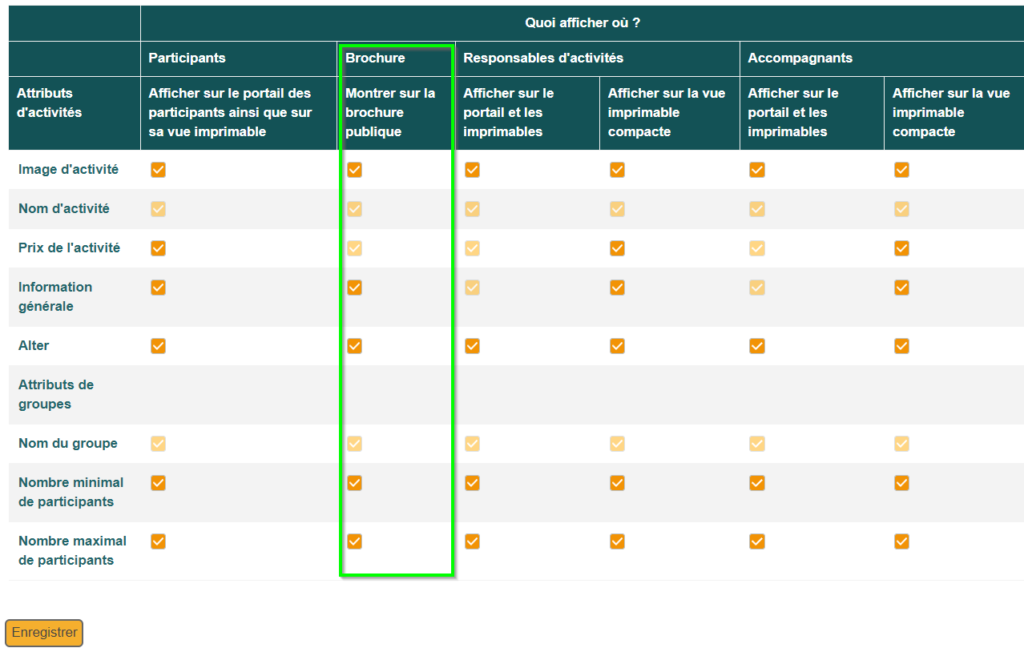Toggle Alter for Accompagnants portal

click(757, 346)
